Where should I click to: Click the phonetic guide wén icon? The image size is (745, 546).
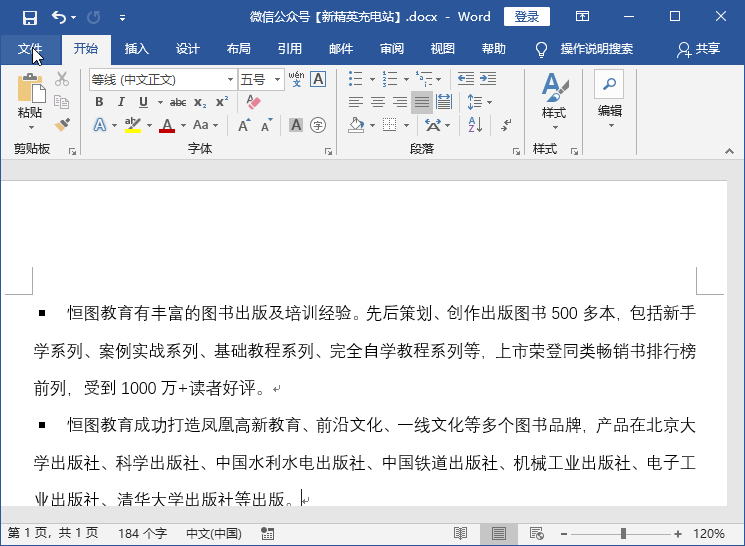[x=296, y=79]
